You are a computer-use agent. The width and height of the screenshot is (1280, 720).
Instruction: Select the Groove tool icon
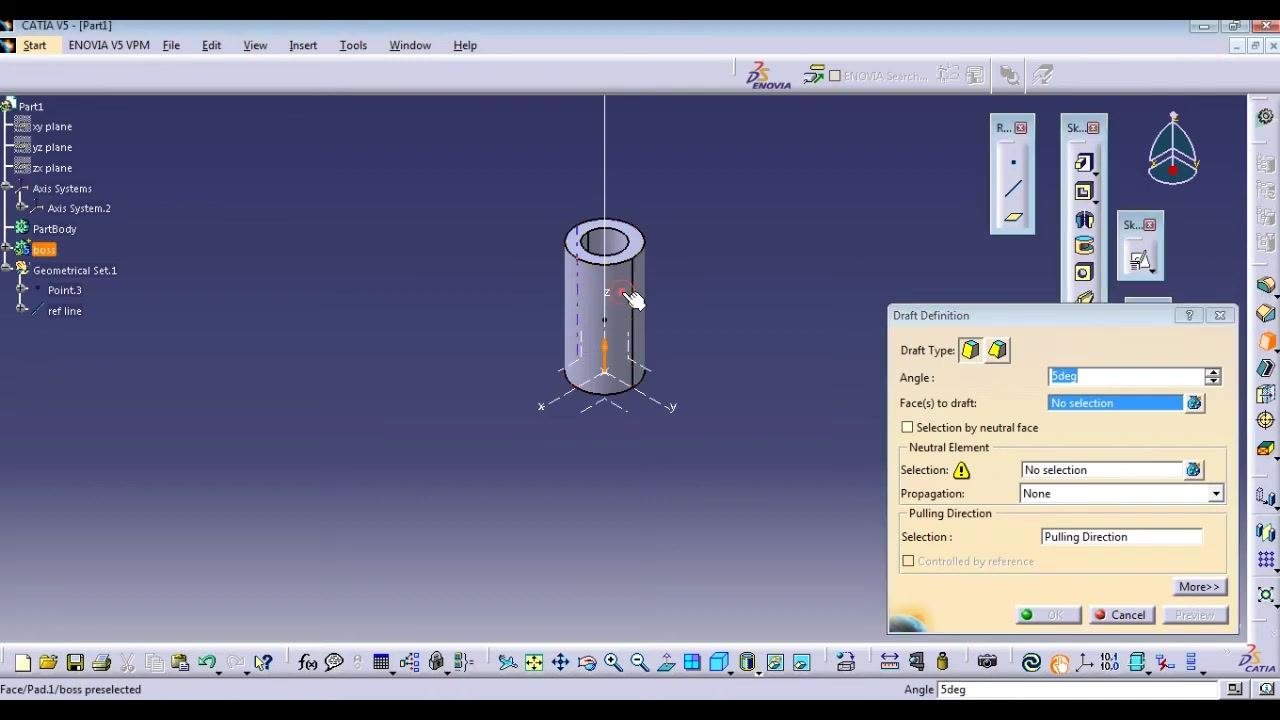[x=1084, y=246]
